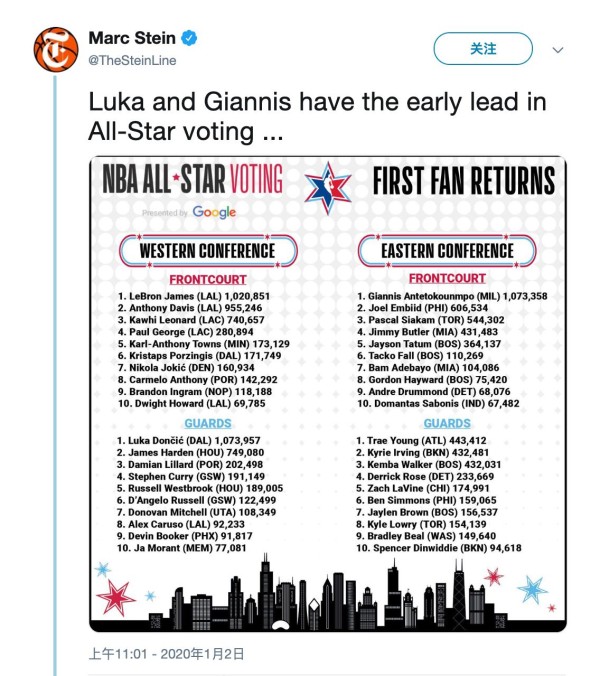Screen dimensions: 600x676
Task: Follow the account with 关注 button
Action: pyautogui.click(x=483, y=49)
